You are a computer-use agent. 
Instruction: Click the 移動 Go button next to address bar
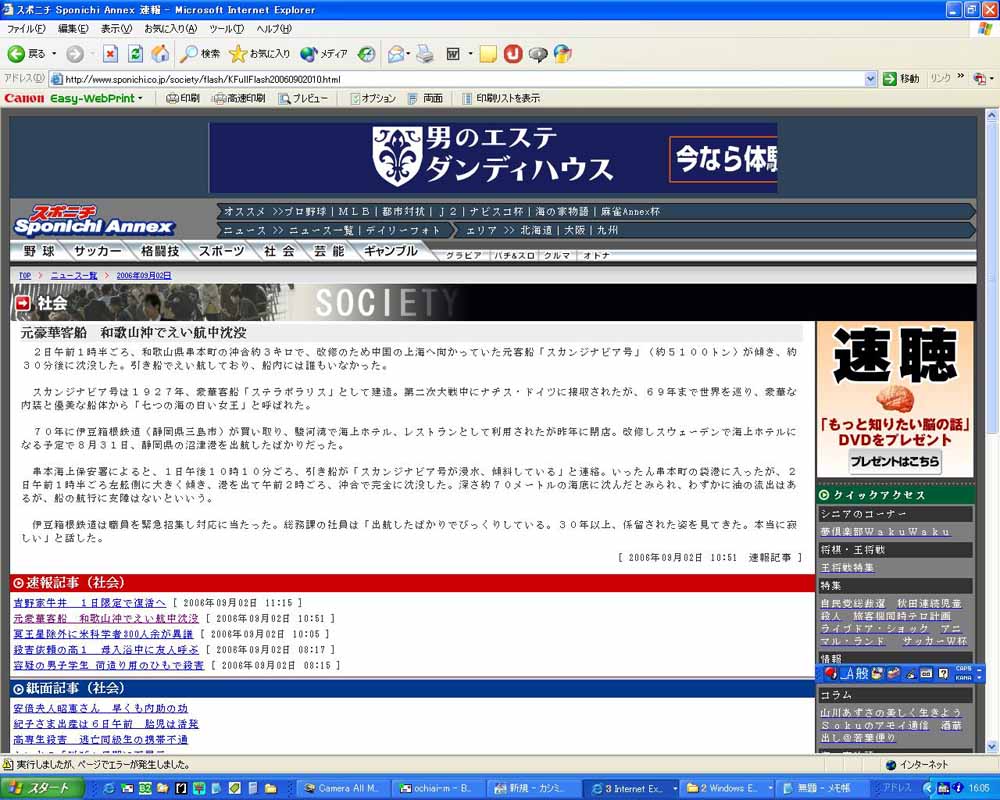pyautogui.click(x=901, y=78)
